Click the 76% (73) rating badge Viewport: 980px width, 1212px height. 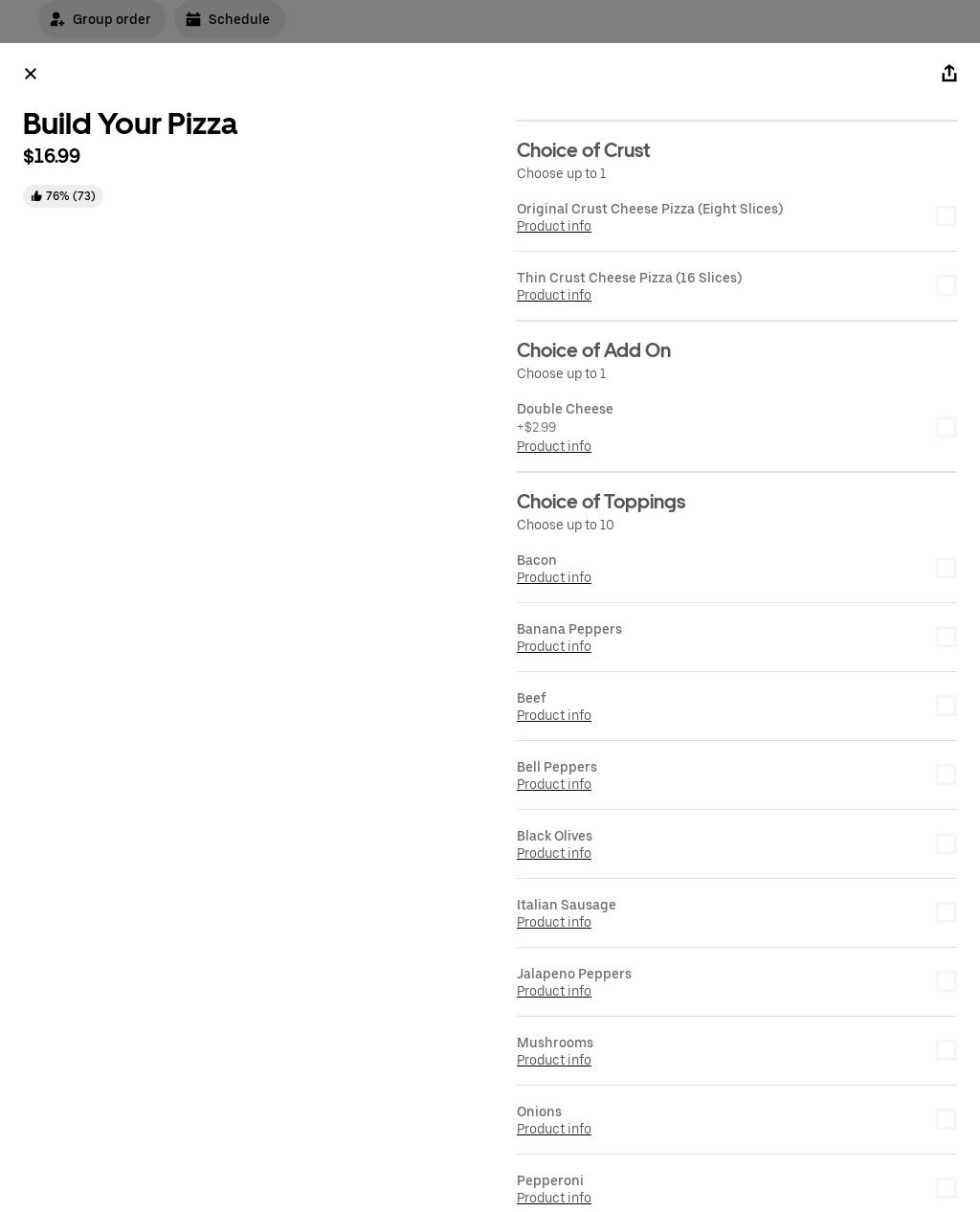tap(63, 195)
